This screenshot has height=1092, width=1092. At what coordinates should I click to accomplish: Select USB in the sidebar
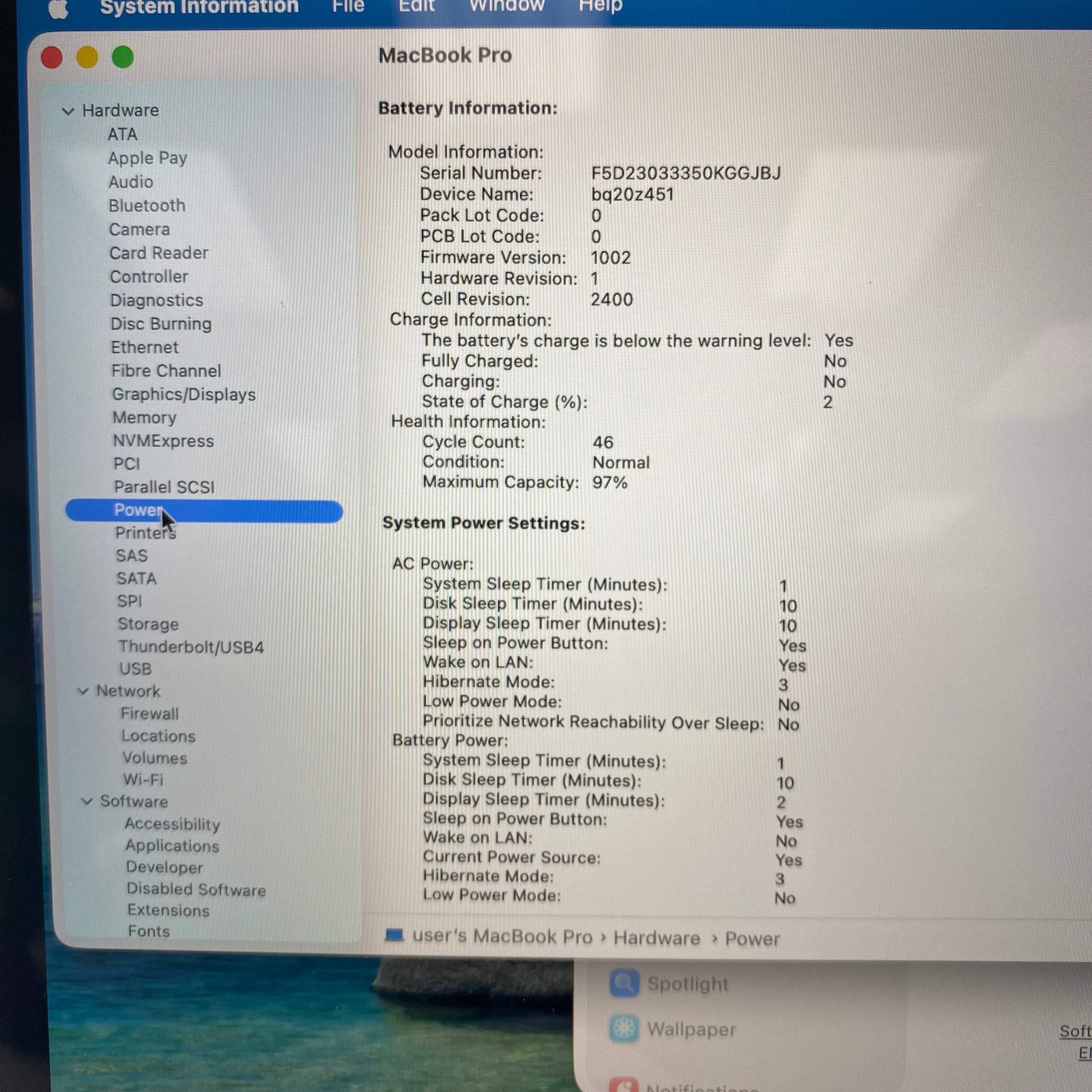click(x=135, y=669)
